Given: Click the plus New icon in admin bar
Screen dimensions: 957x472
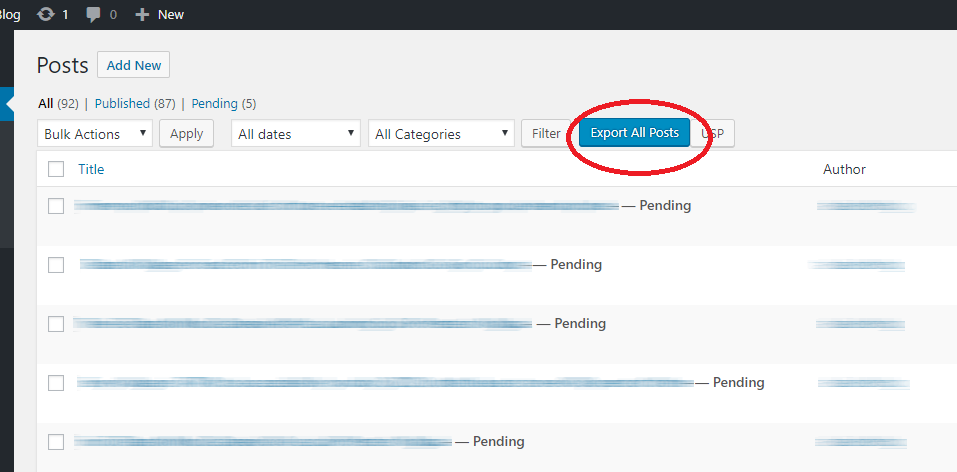Looking at the screenshot, I should pos(142,15).
